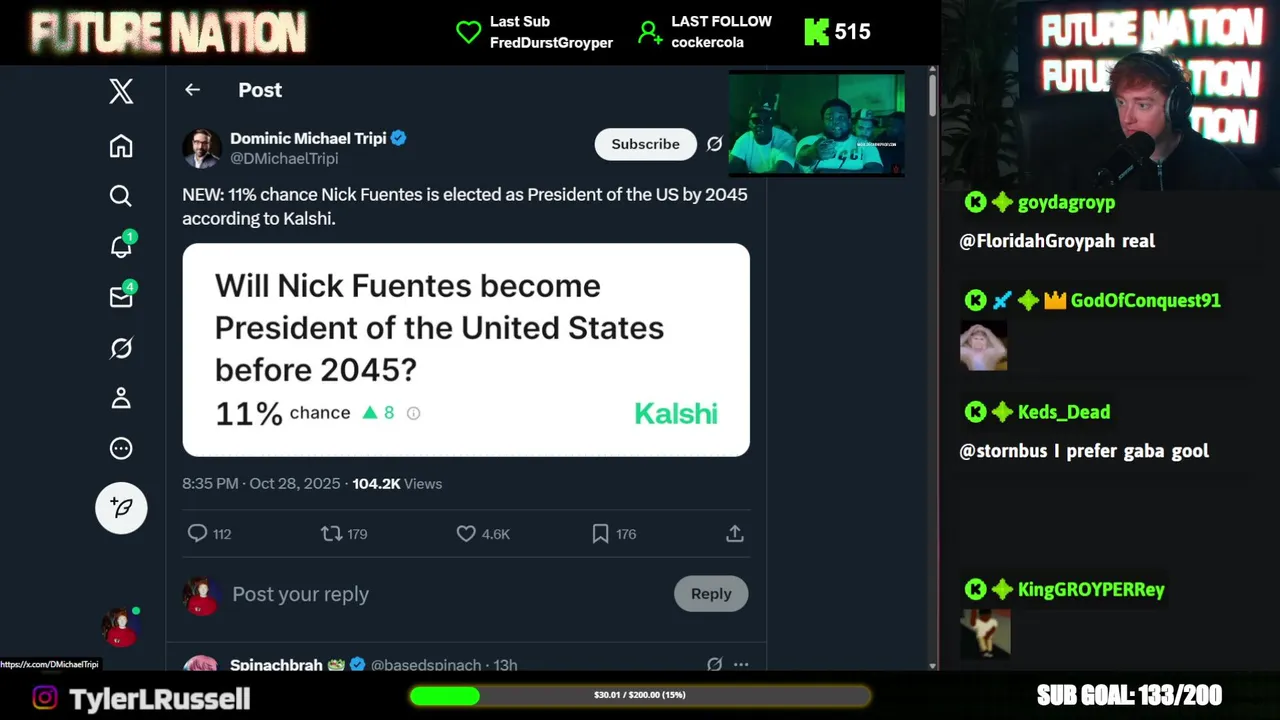1280x720 pixels.
Task: Expand the More circle menu in sidebar
Action: coord(121,448)
